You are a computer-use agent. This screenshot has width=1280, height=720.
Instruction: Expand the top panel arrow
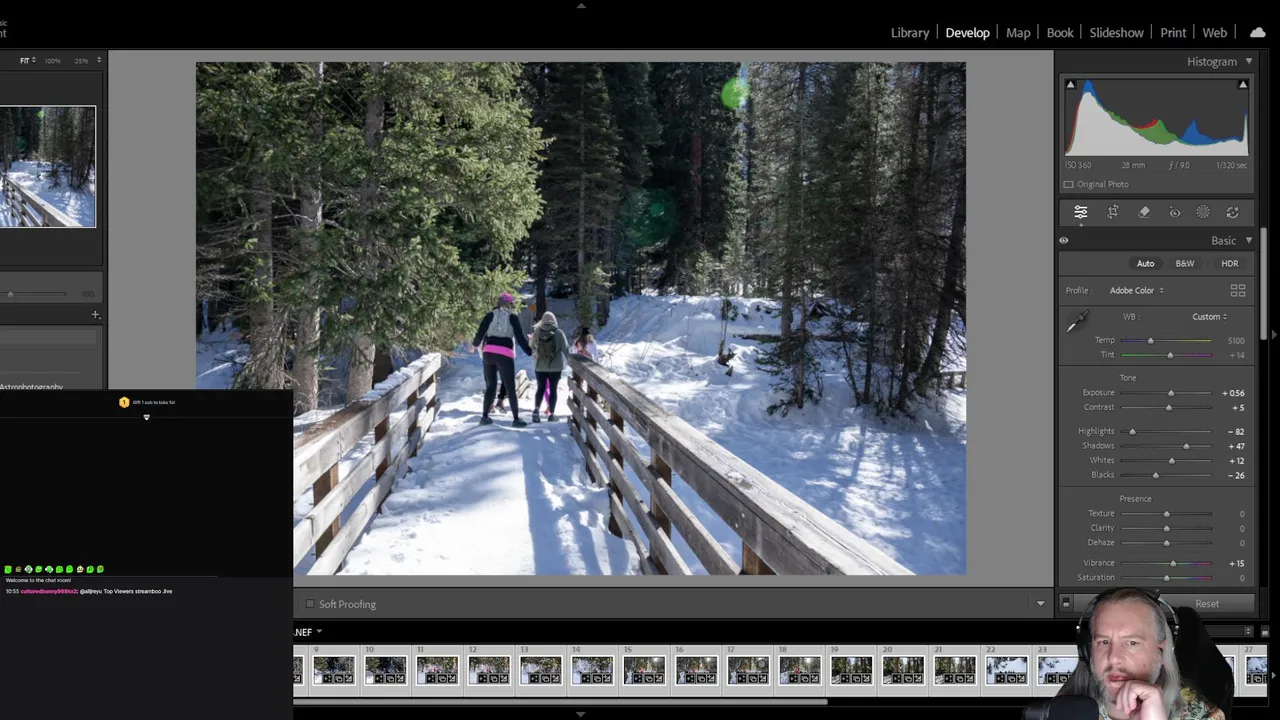pyautogui.click(x=581, y=5)
